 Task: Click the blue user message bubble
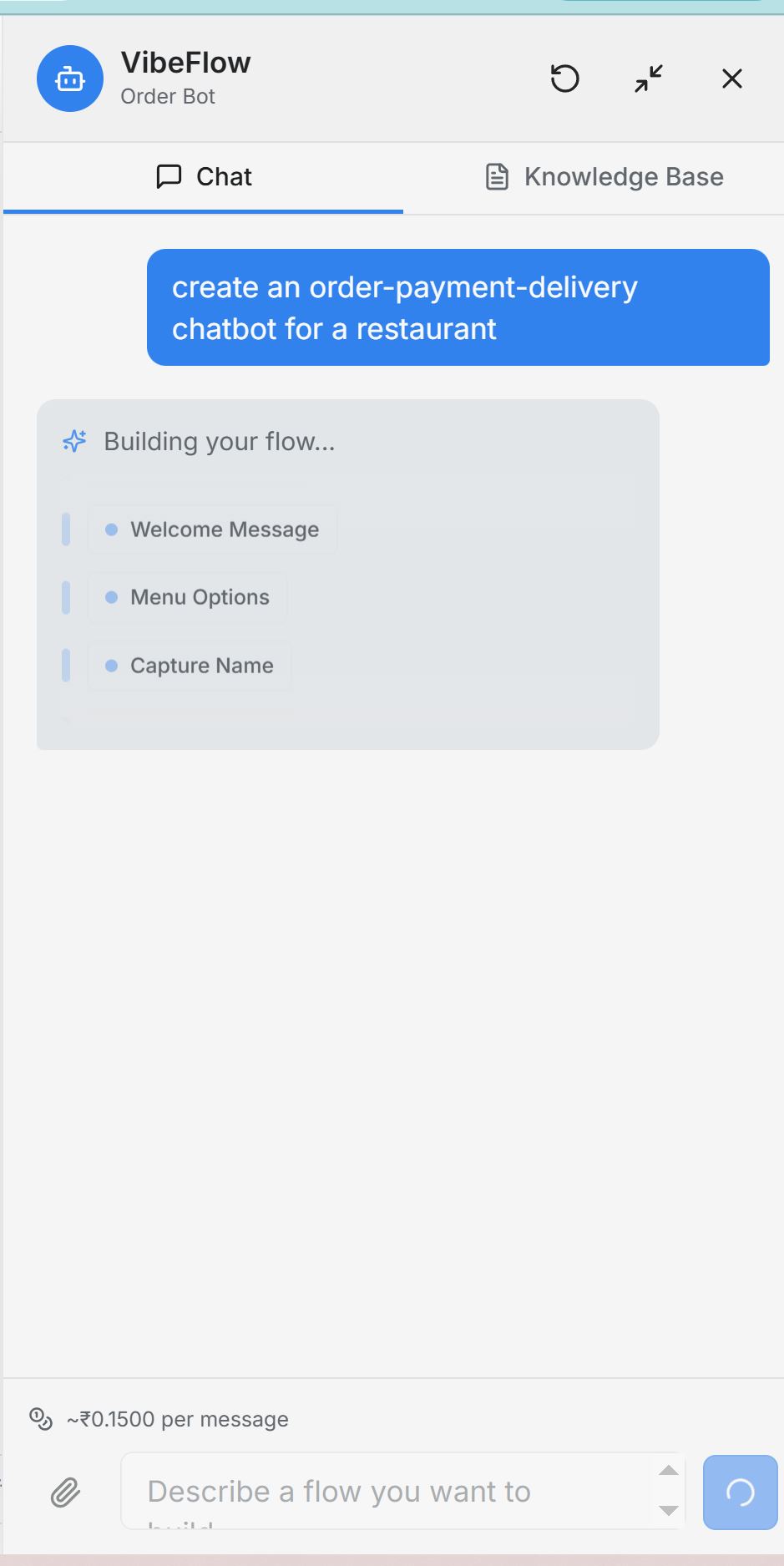[458, 307]
